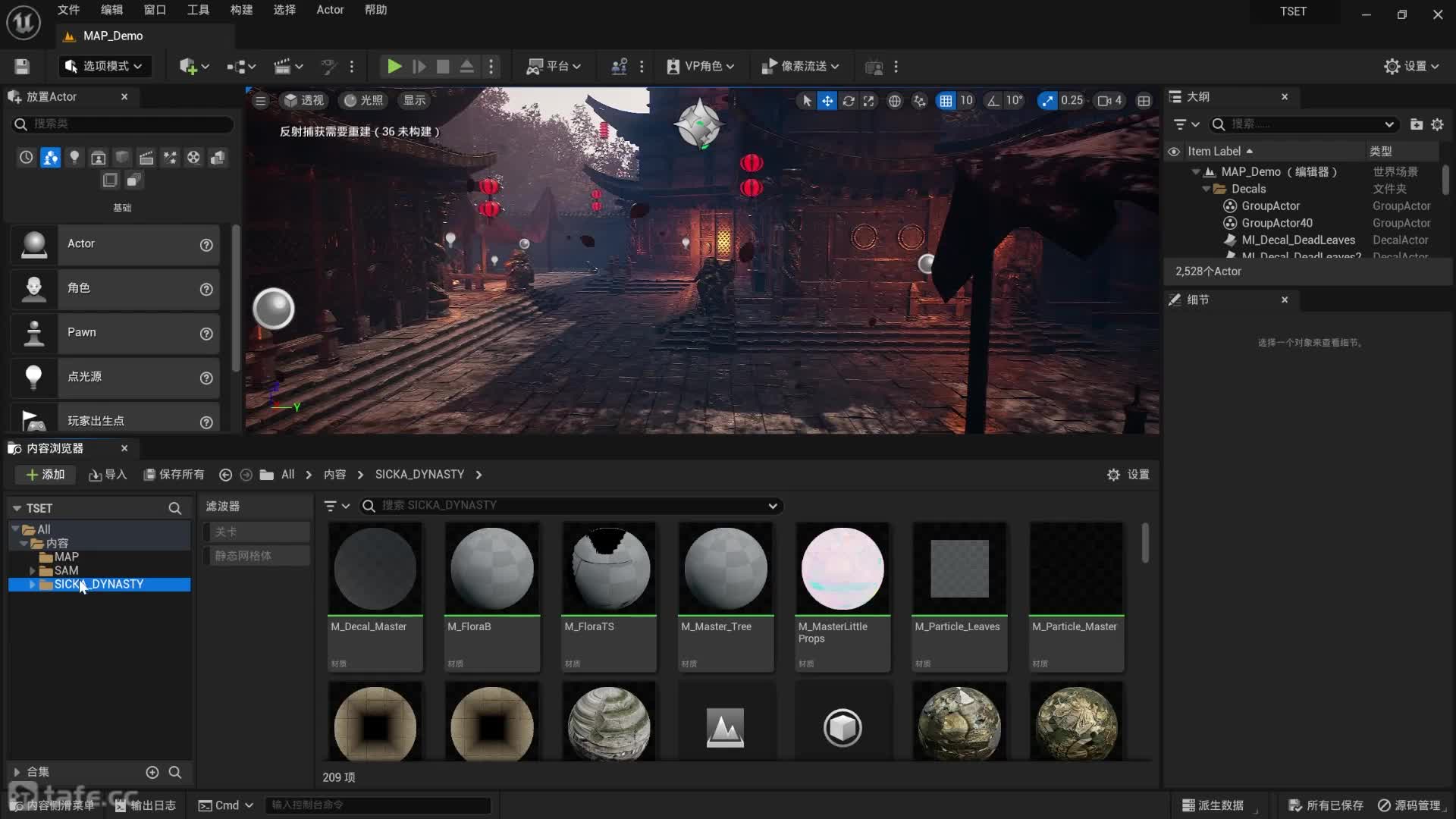Open content browser 设置 settings
1456x819 pixels.
pyautogui.click(x=1128, y=475)
